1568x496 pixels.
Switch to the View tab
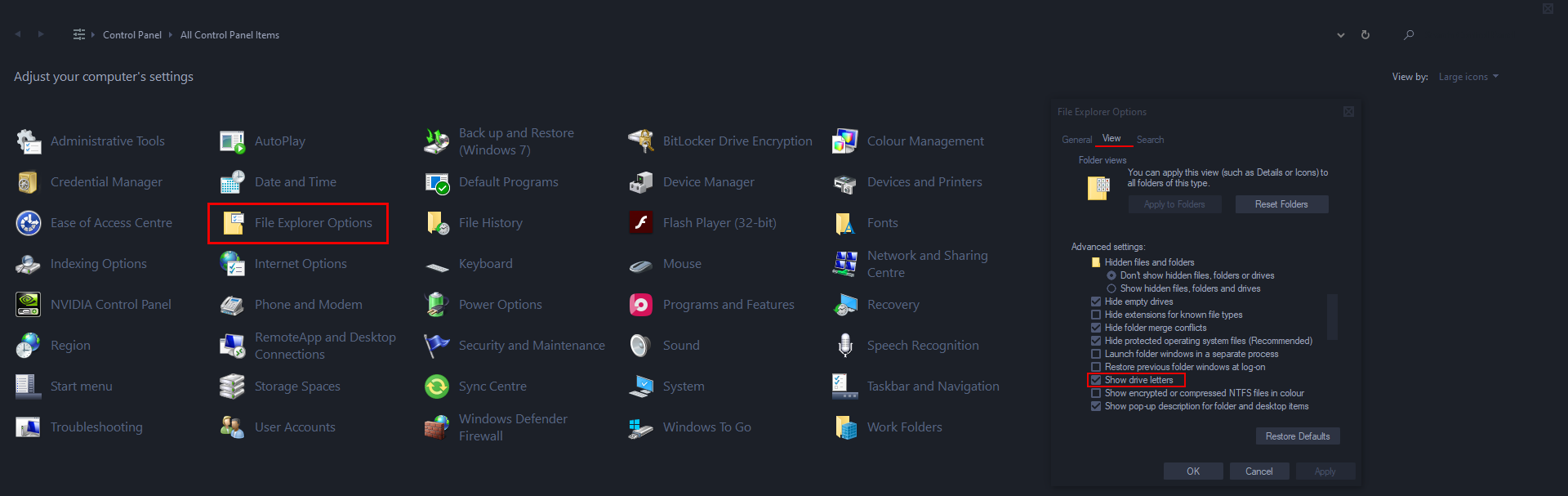pos(1111,139)
